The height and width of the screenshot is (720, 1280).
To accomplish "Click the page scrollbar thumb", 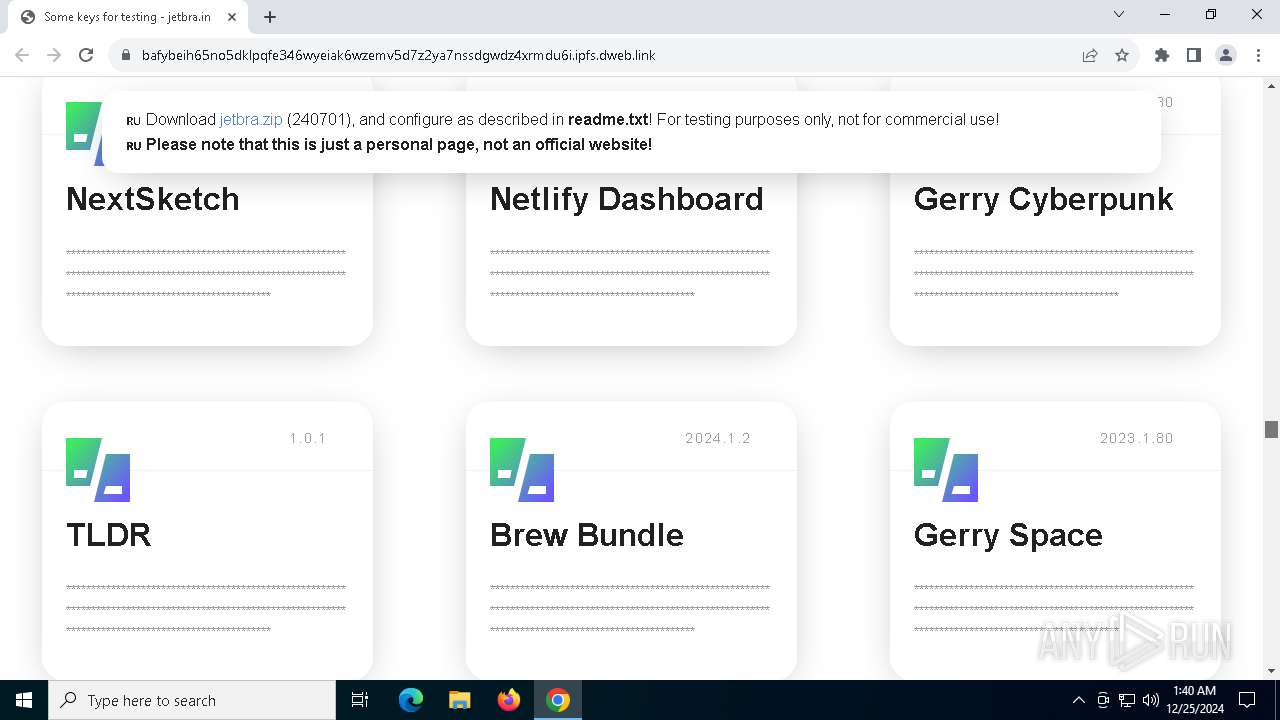I will tap(1271, 429).
